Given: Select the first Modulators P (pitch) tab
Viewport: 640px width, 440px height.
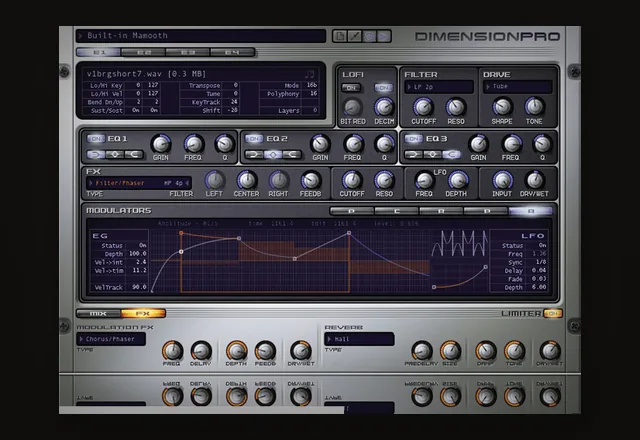Looking at the screenshot, I should click(351, 211).
